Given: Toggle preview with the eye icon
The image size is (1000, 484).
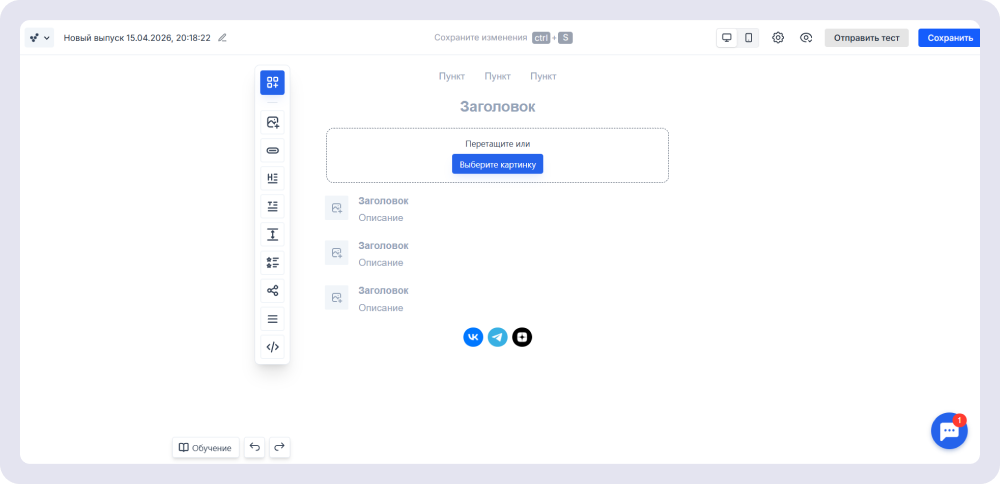Looking at the screenshot, I should tap(806, 38).
